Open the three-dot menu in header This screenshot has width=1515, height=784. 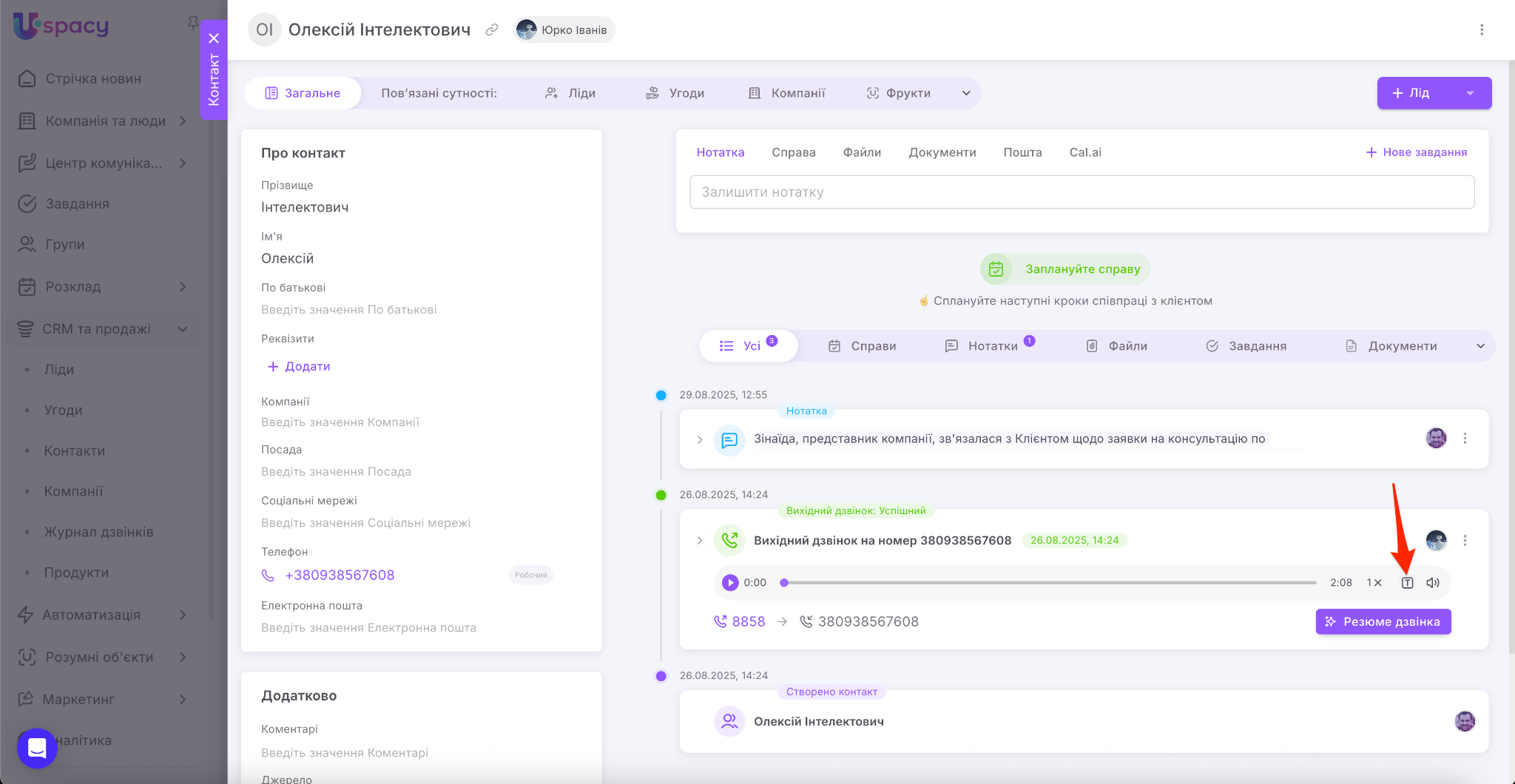pos(1481,30)
